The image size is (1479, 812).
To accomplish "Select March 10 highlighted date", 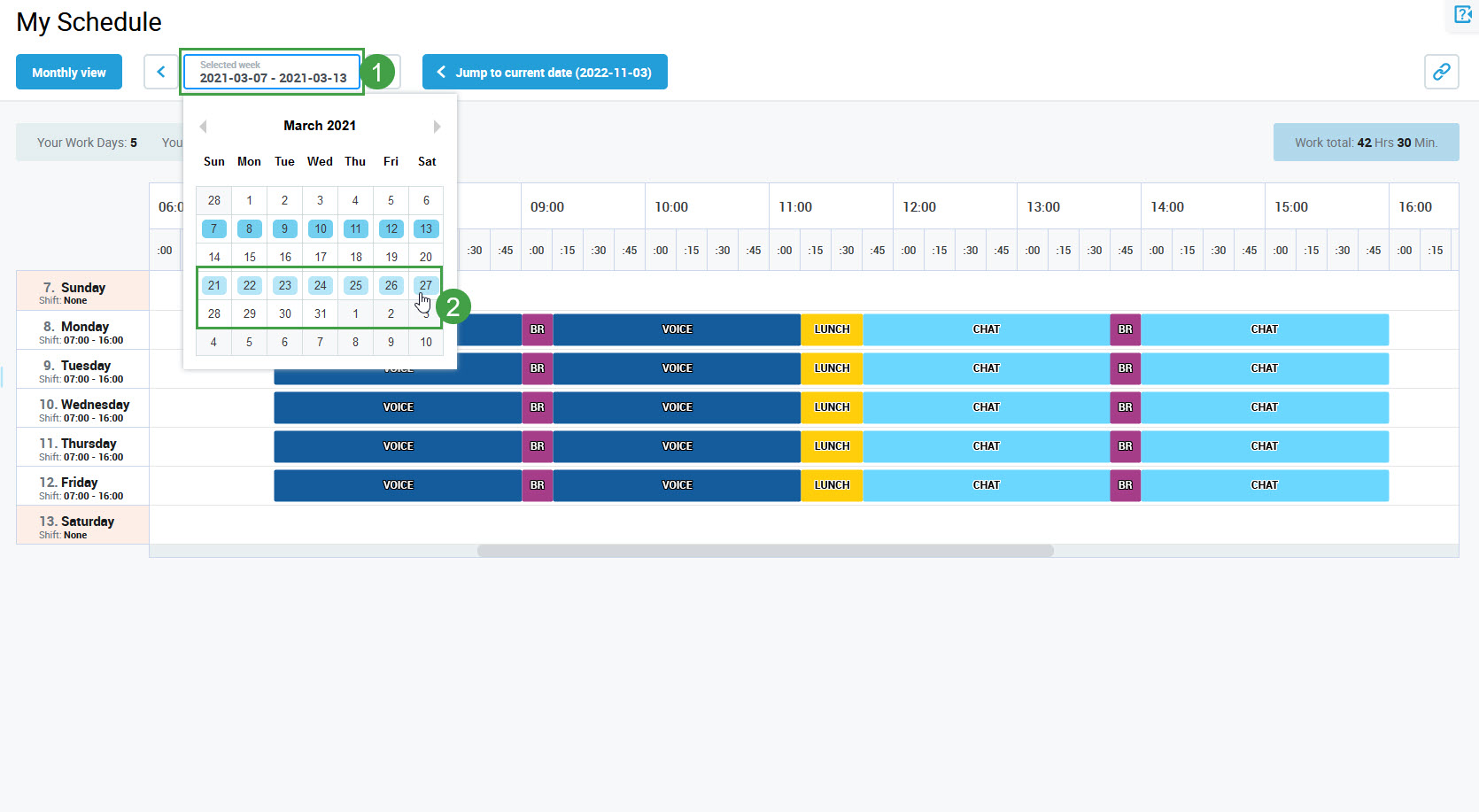I will point(321,228).
